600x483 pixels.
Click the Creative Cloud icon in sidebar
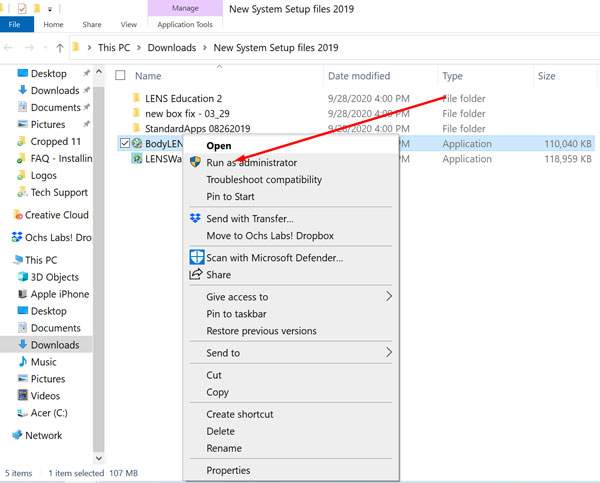[18, 215]
